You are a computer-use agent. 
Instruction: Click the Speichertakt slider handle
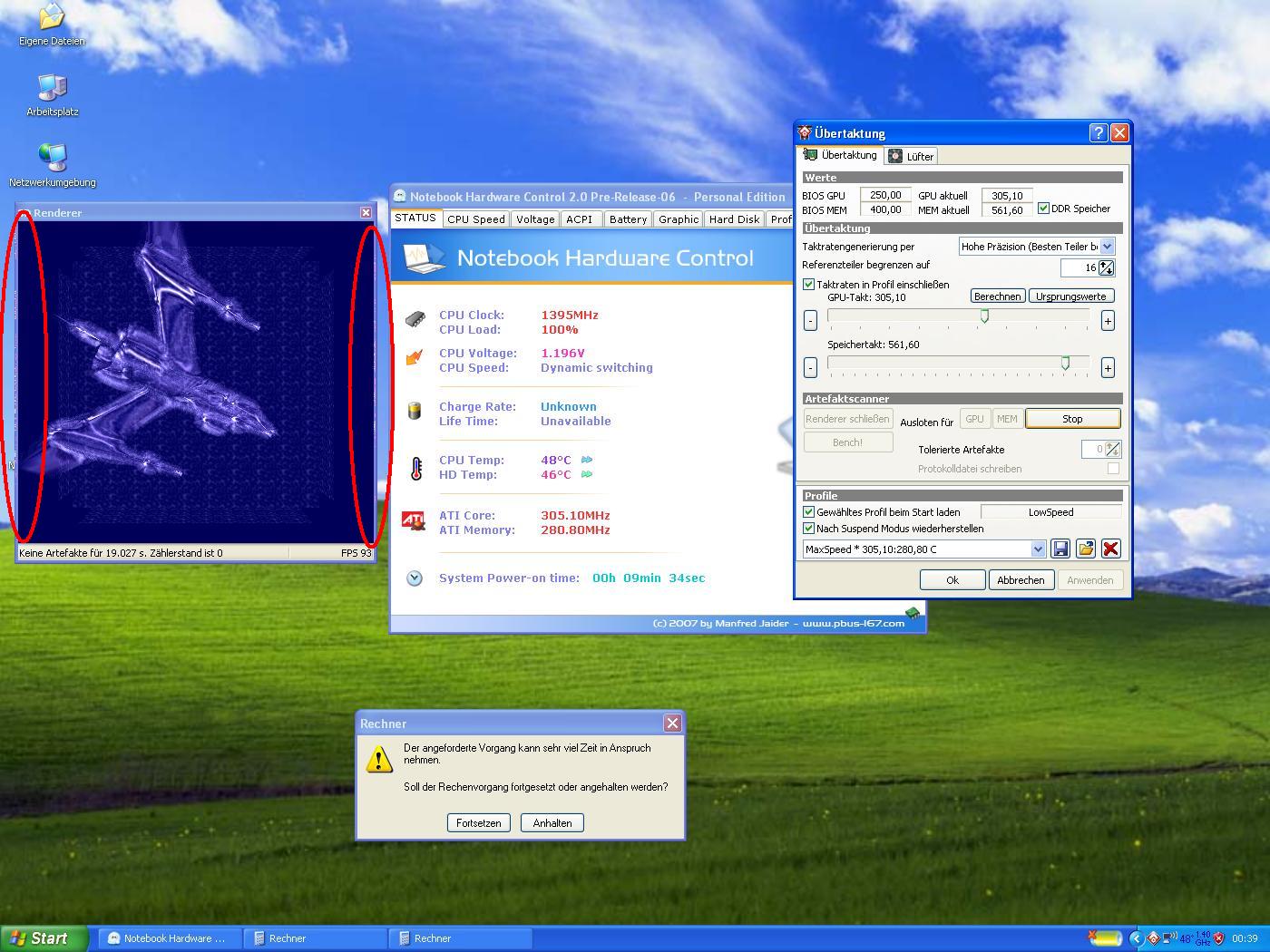tap(1065, 363)
